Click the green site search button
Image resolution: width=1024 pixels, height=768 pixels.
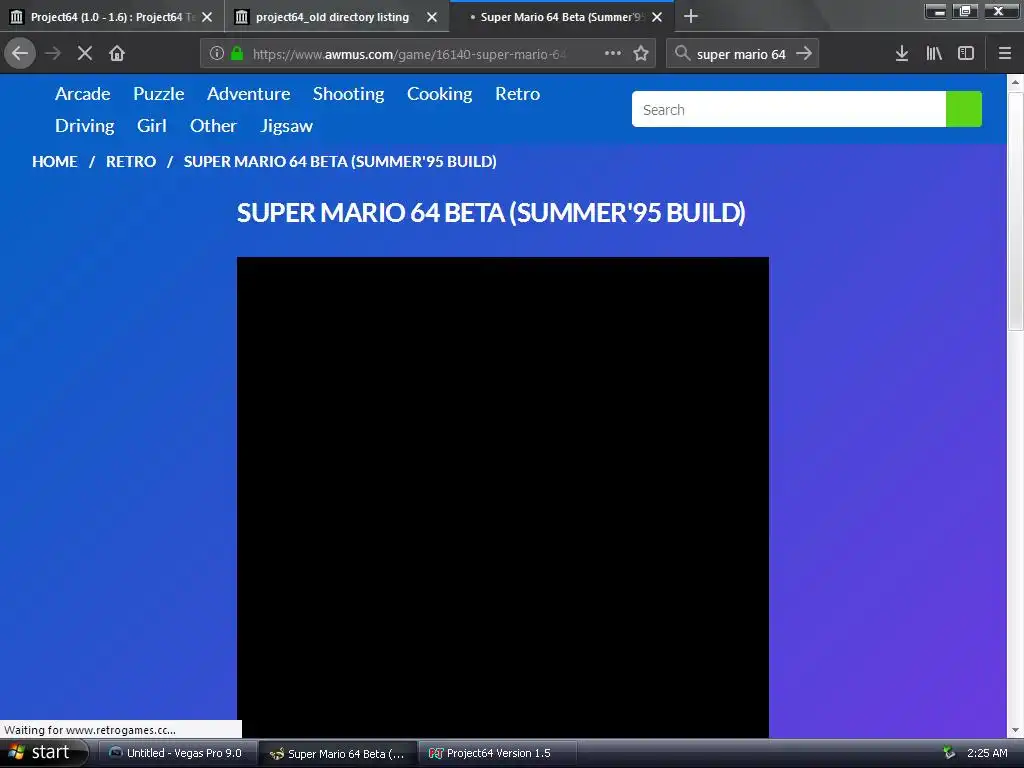pyautogui.click(x=963, y=109)
